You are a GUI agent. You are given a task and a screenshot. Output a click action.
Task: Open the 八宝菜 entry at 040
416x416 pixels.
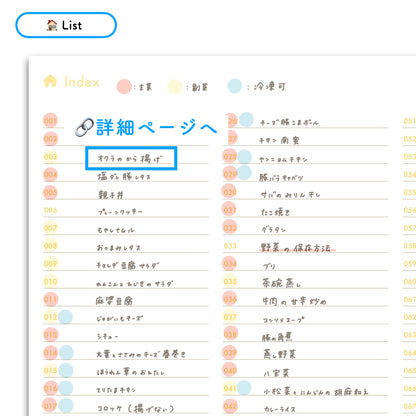[276, 373]
